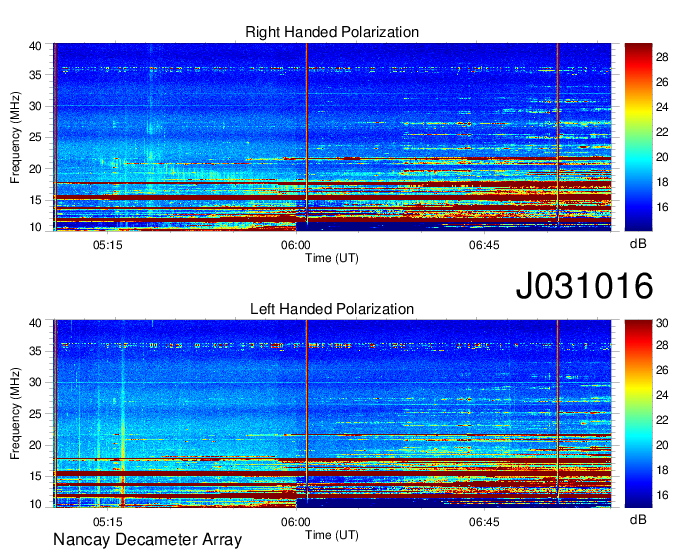Click the 06:45 time label under top plot
The height and width of the screenshot is (552, 680).
(x=484, y=245)
